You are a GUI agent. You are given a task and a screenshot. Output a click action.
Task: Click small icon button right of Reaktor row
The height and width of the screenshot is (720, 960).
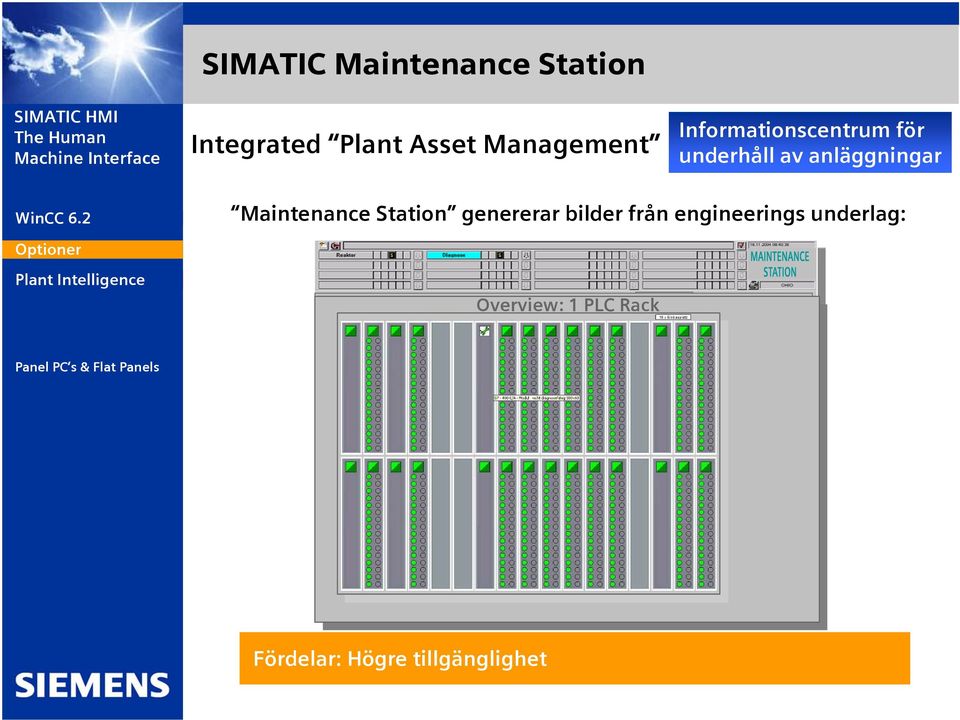click(x=418, y=255)
